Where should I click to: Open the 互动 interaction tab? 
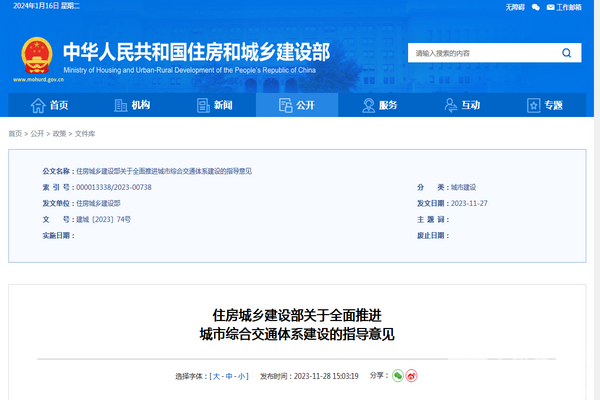[461, 105]
